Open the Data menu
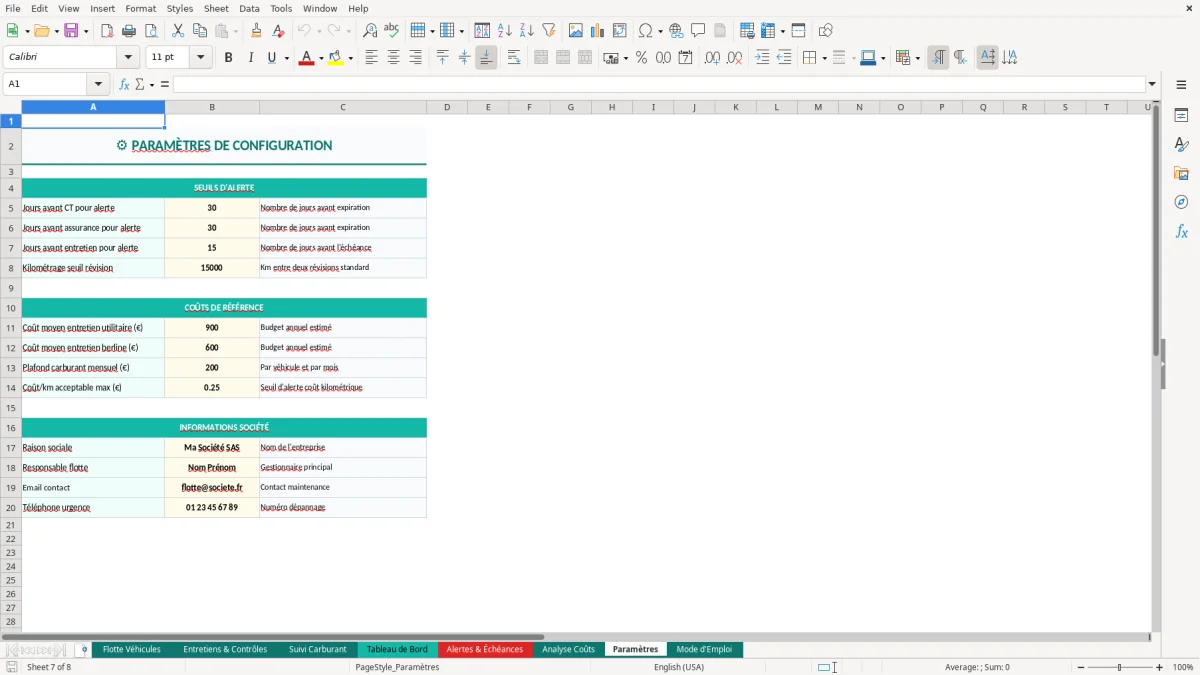 click(249, 8)
